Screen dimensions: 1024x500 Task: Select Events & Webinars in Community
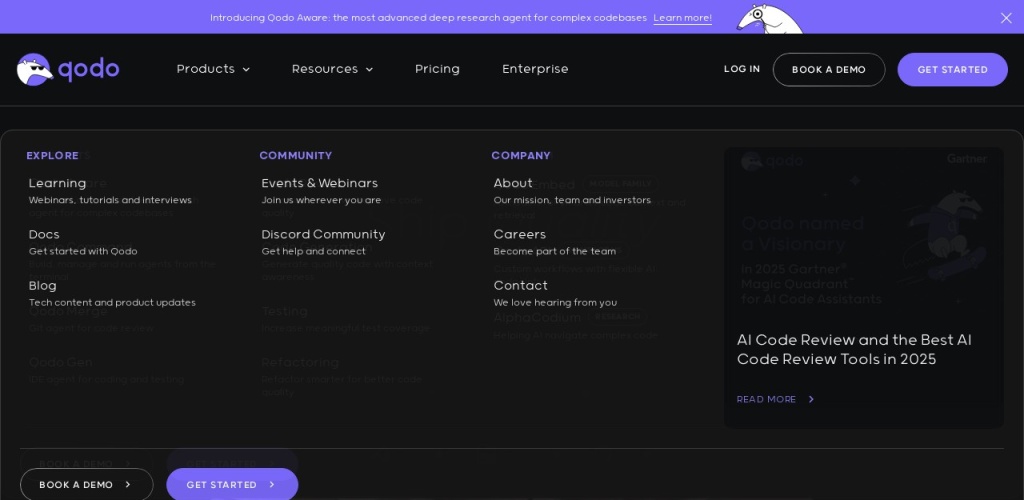click(319, 183)
